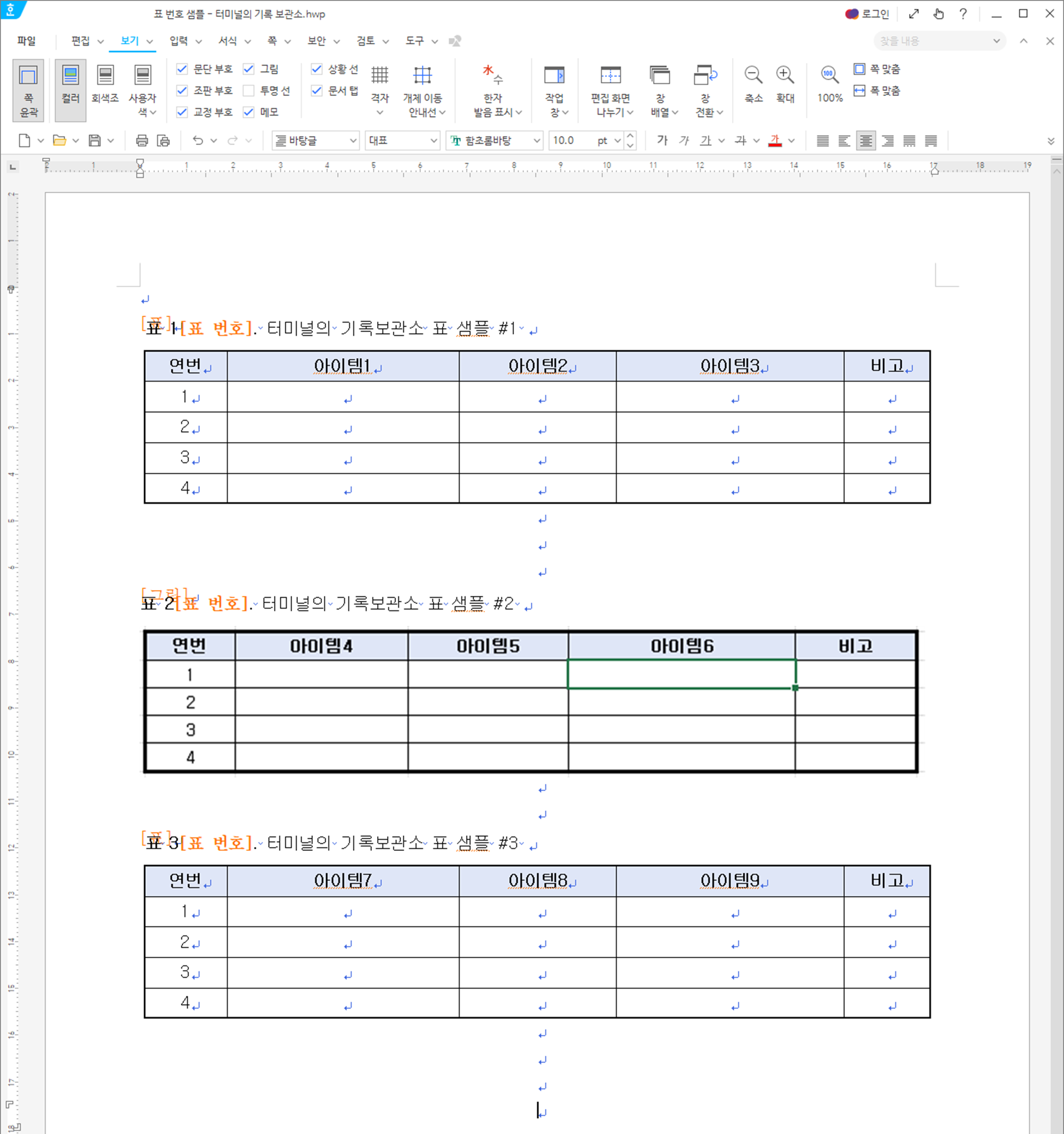Enable the 투명 선 checkbox
1064x1134 pixels.
coord(248,90)
